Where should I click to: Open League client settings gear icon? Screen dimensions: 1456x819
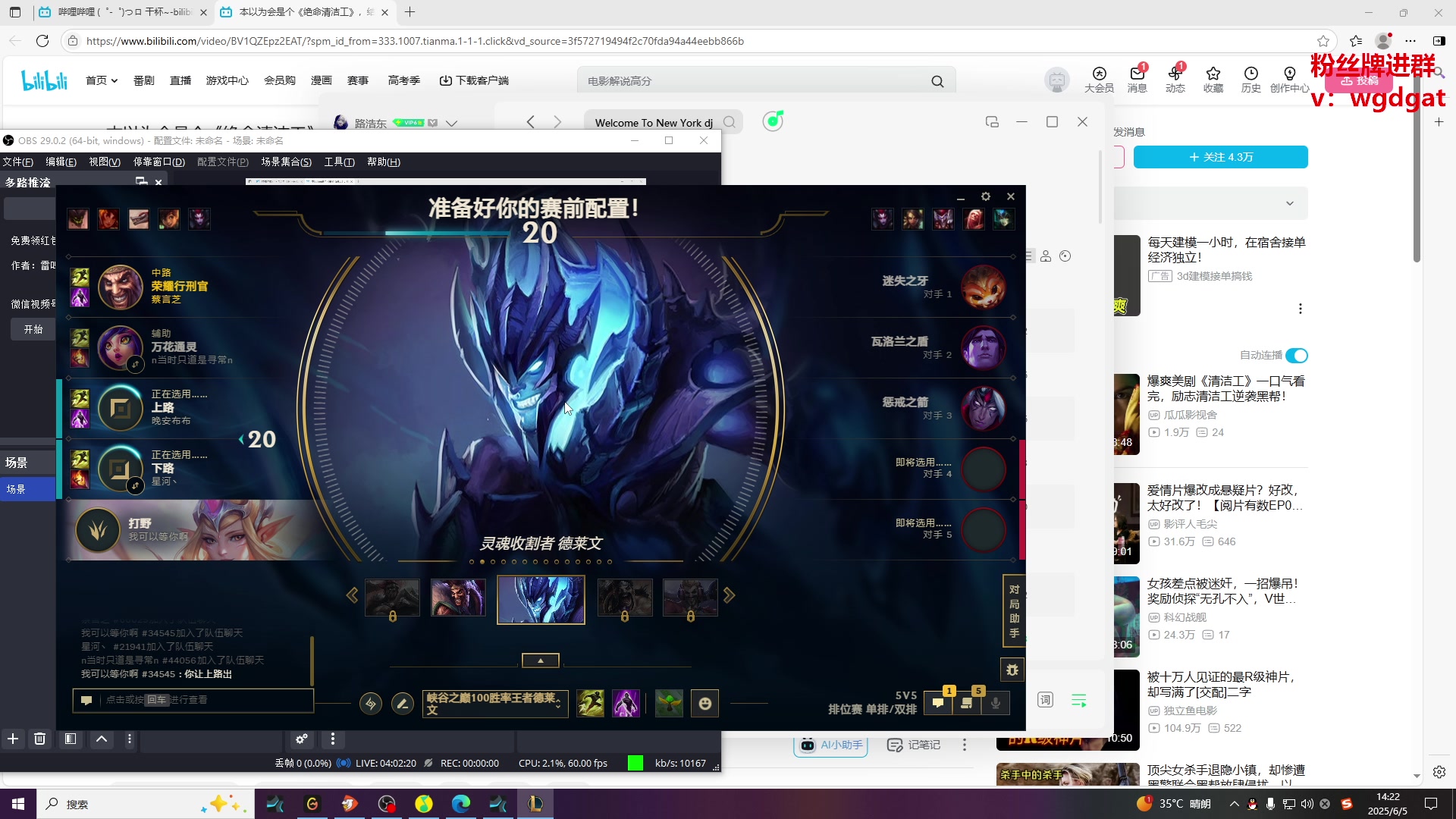986,196
